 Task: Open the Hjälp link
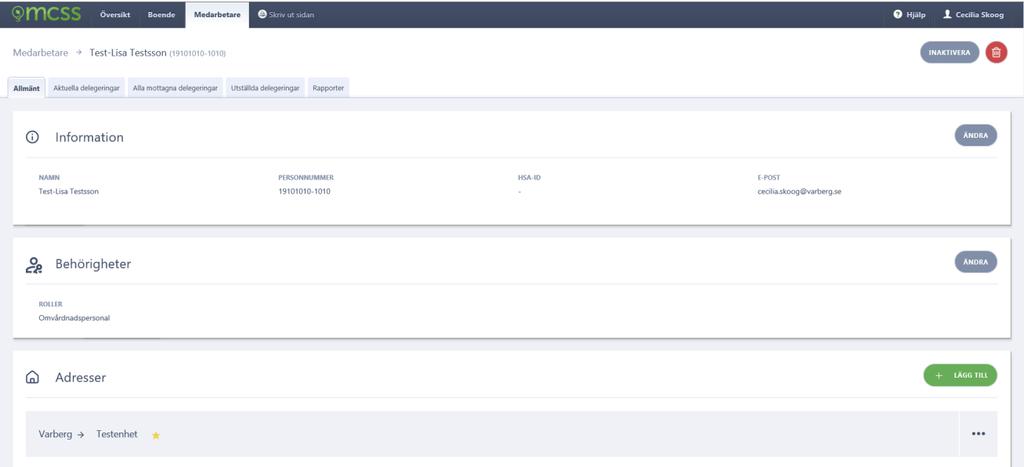pyautogui.click(x=910, y=14)
